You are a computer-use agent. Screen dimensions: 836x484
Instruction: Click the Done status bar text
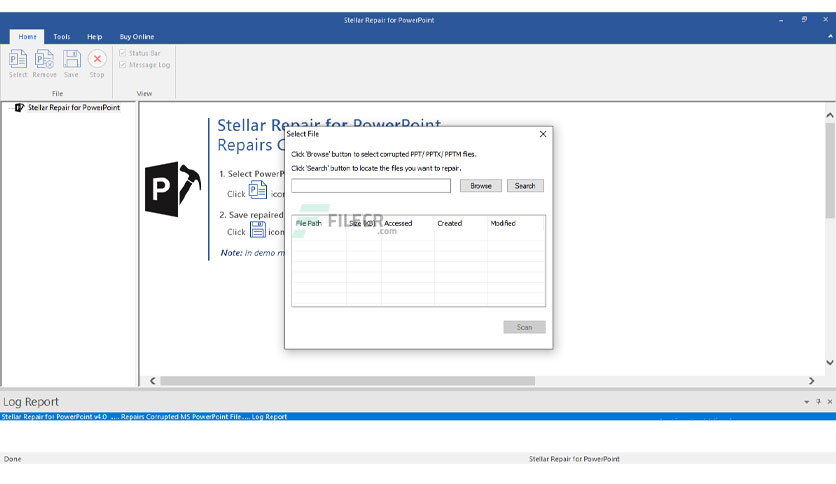click(x=13, y=458)
